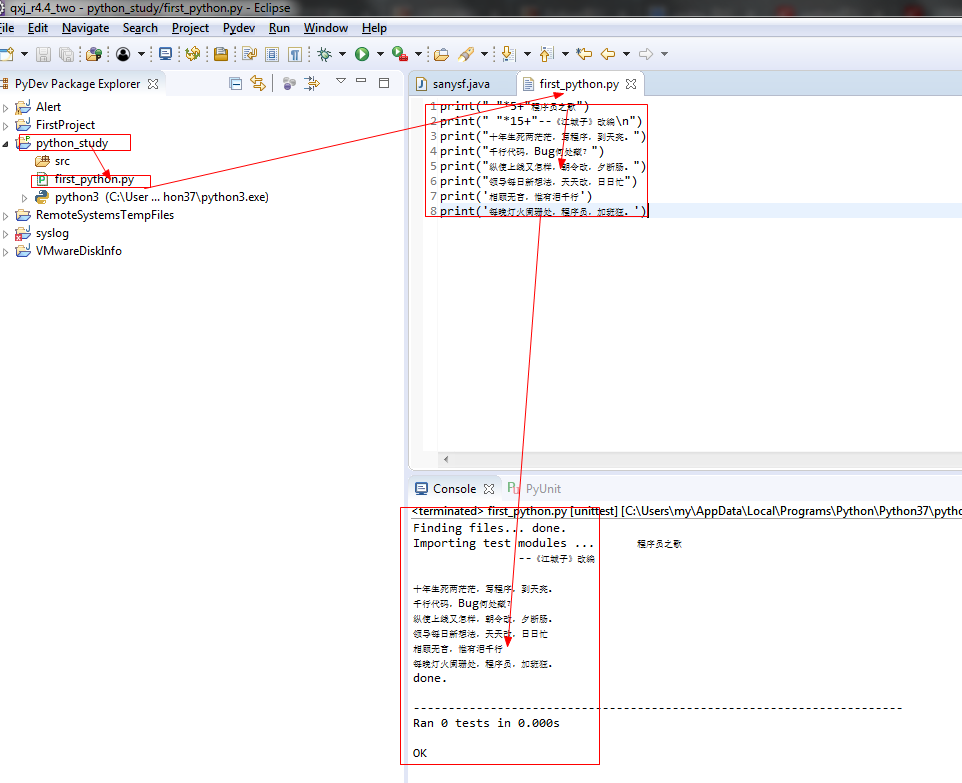Click the Collapse All icon in Package Explorer
Viewport: 962px width, 783px height.
[x=235, y=83]
